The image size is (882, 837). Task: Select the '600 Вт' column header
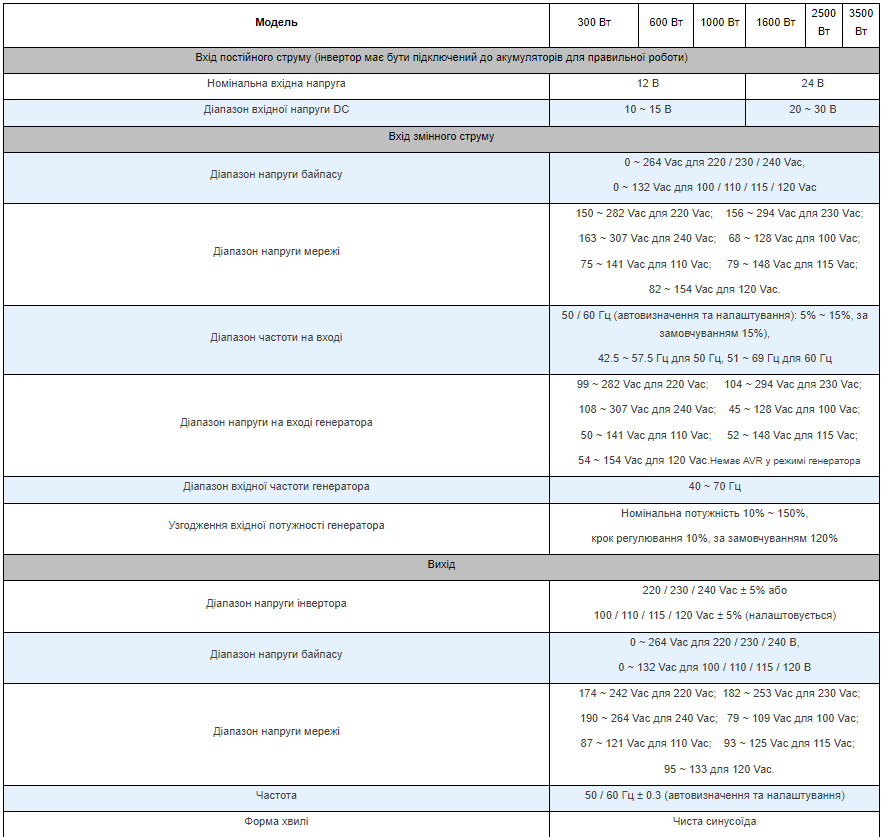[x=665, y=22]
